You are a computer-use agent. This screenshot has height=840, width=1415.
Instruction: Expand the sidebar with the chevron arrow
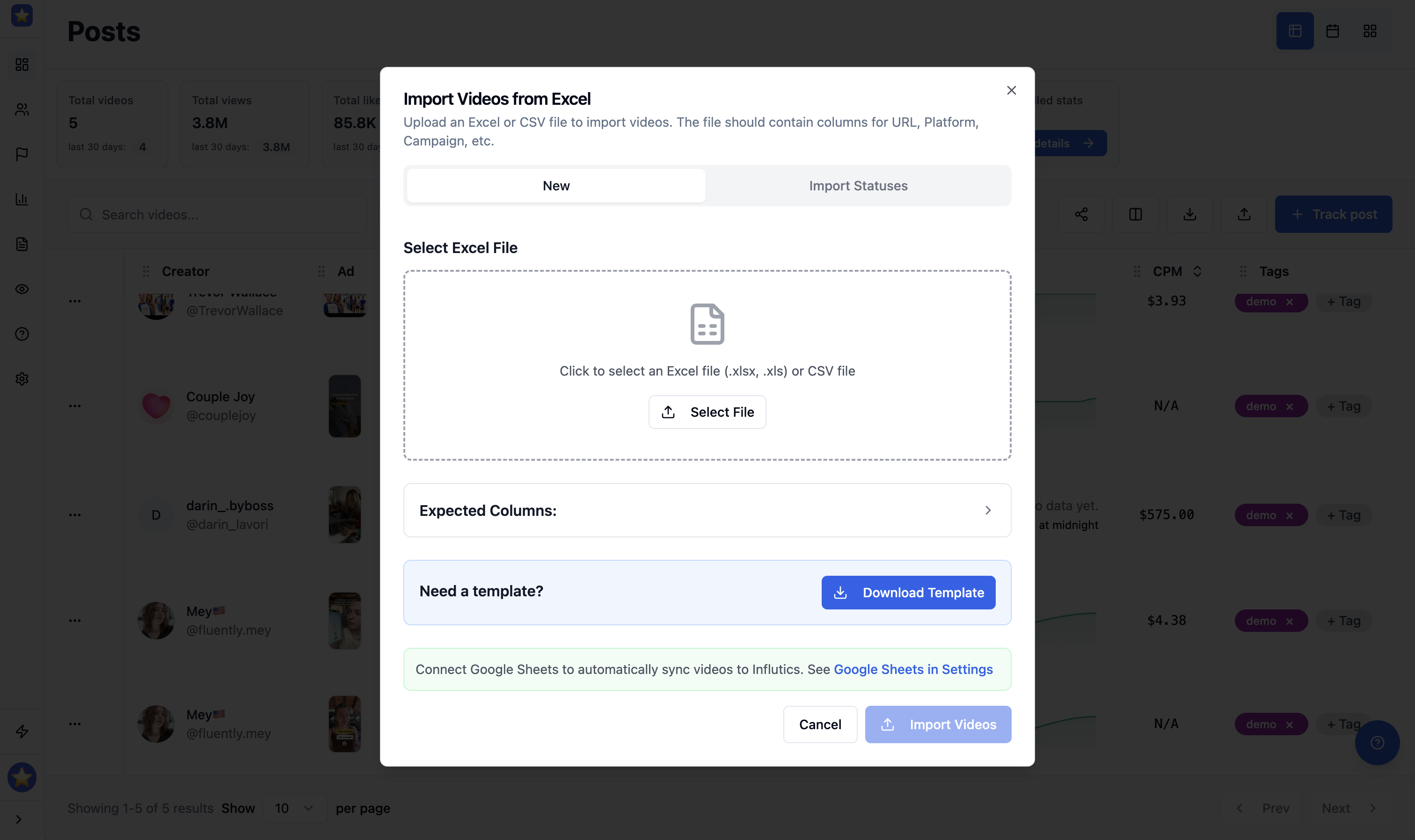19,819
